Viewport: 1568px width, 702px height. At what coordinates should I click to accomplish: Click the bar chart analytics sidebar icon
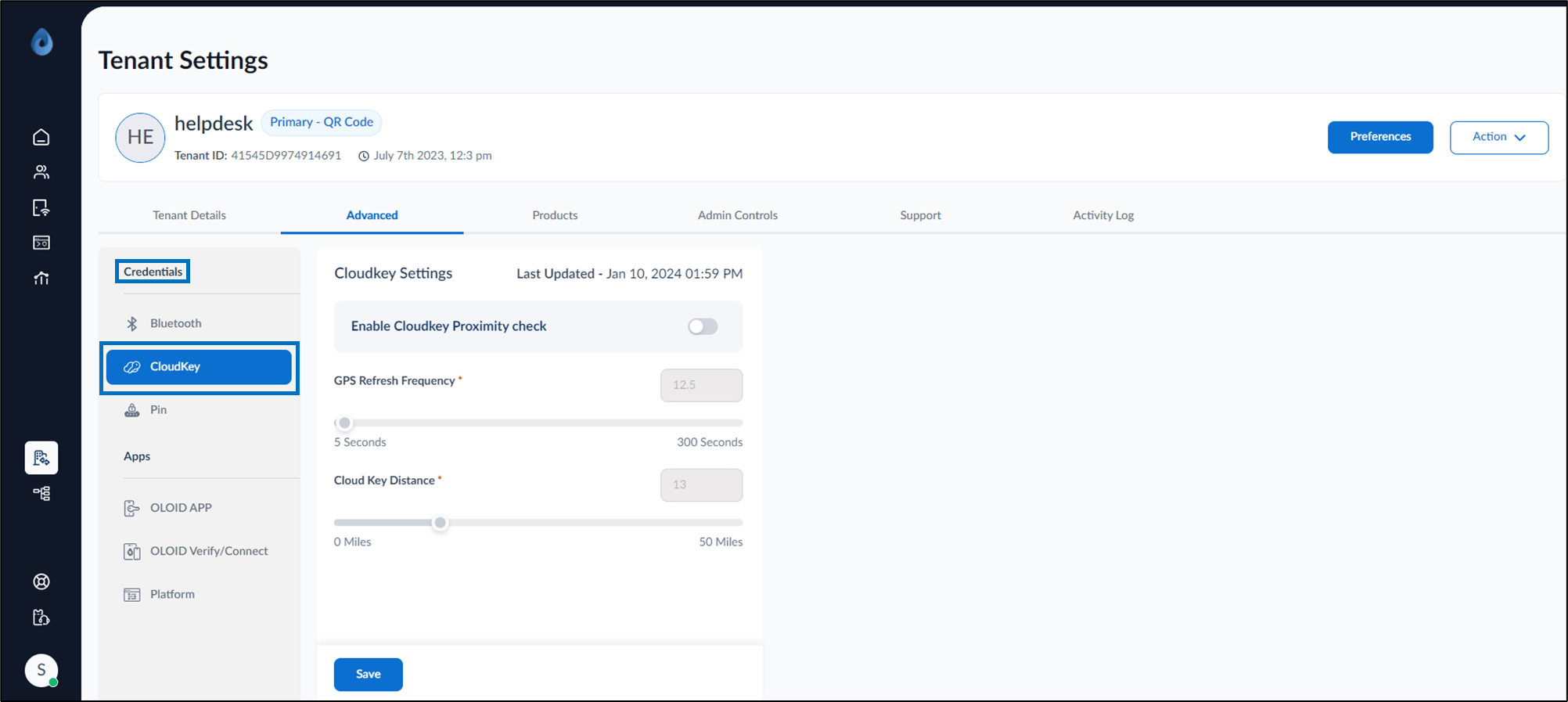(41, 278)
